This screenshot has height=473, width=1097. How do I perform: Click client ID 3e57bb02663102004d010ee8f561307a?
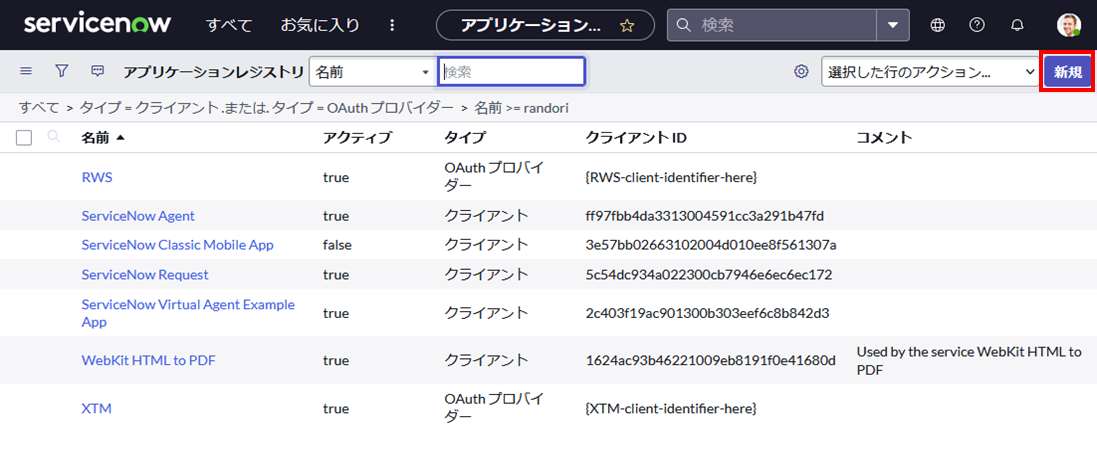pos(712,245)
